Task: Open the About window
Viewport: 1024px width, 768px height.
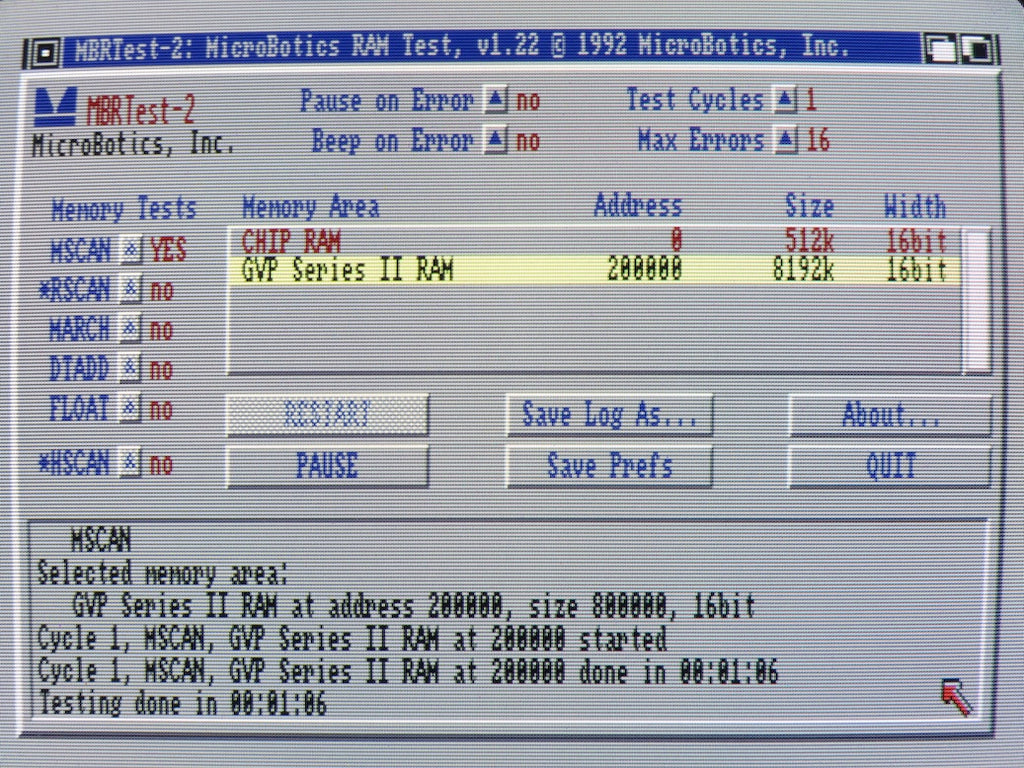Action: 890,414
